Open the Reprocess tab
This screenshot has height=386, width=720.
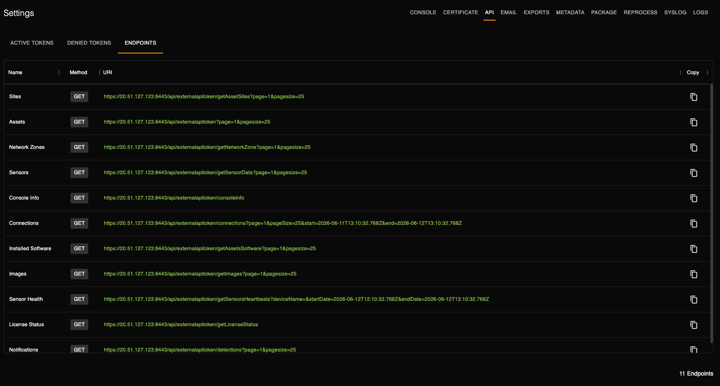pos(640,12)
